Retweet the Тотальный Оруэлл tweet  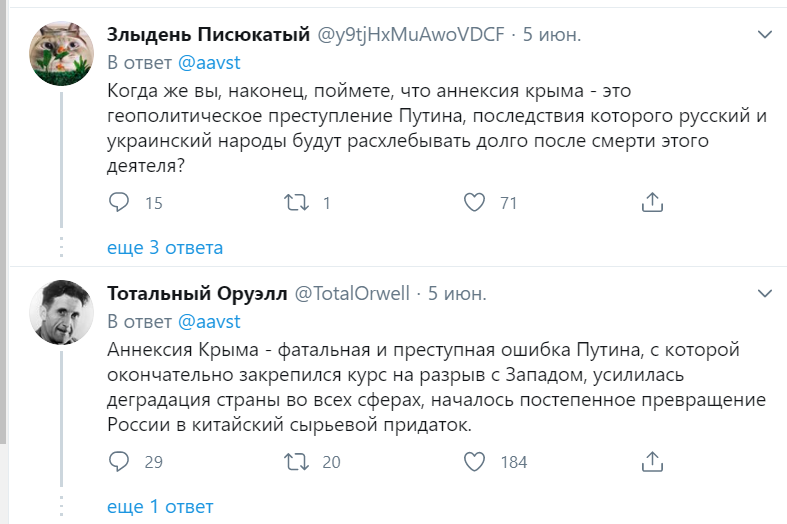tap(297, 462)
